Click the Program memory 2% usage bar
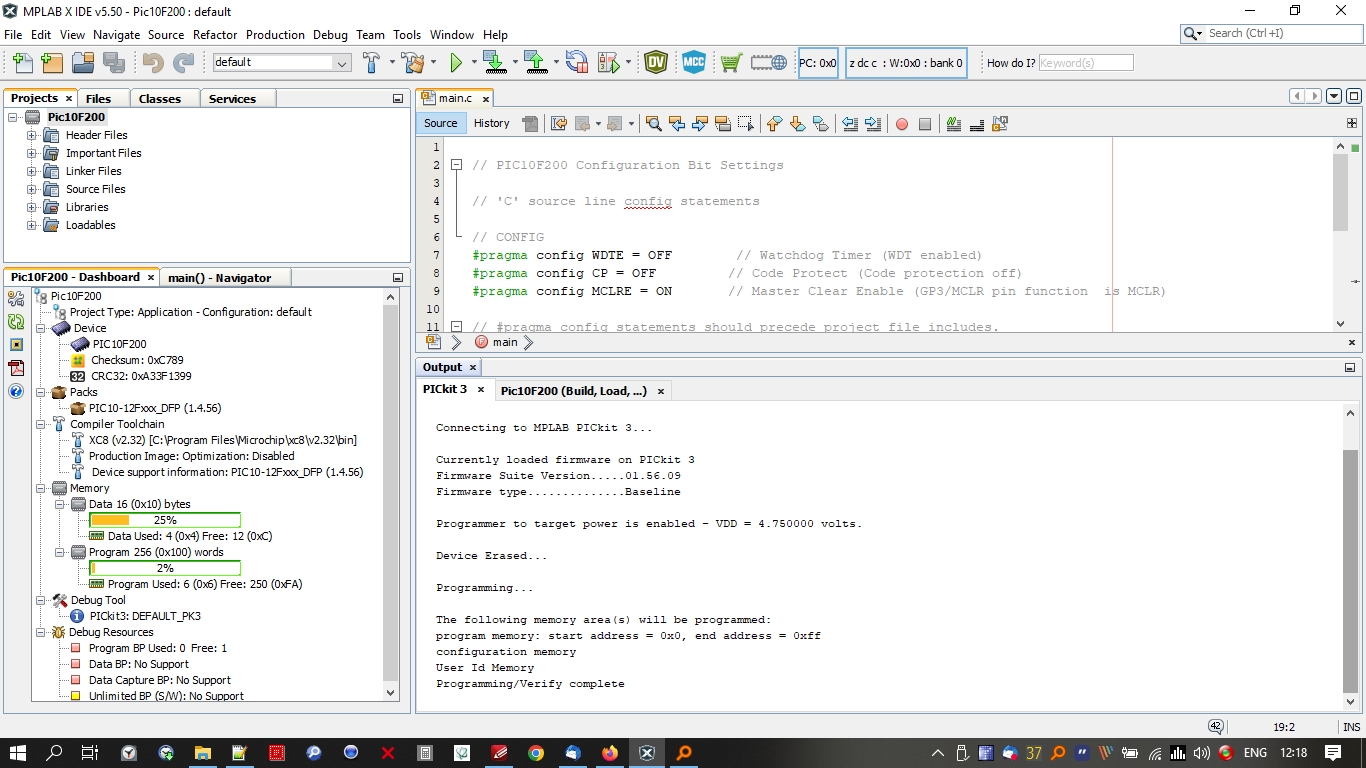Viewport: 1366px width, 768px height. click(x=165, y=568)
